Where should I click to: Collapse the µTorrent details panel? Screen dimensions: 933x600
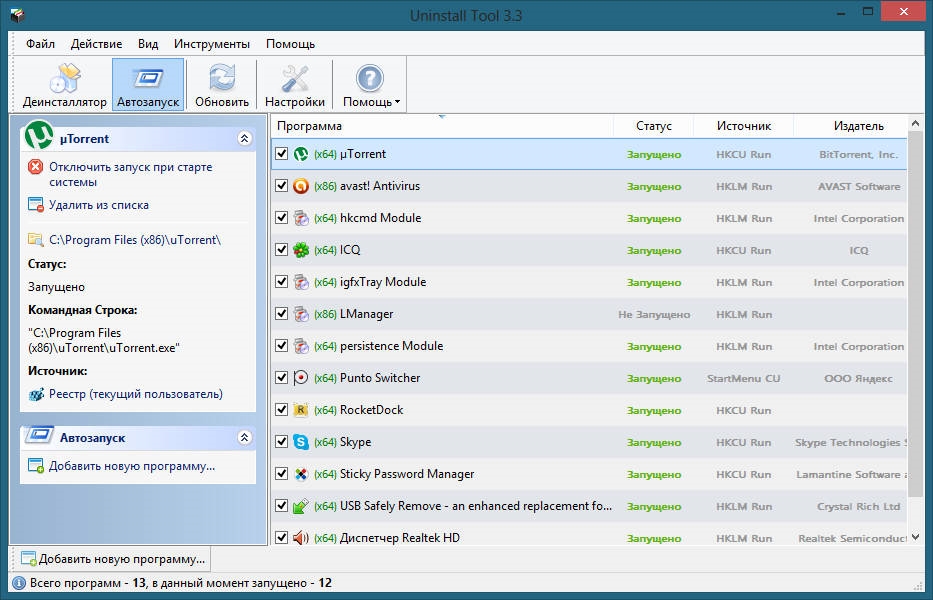(x=245, y=139)
